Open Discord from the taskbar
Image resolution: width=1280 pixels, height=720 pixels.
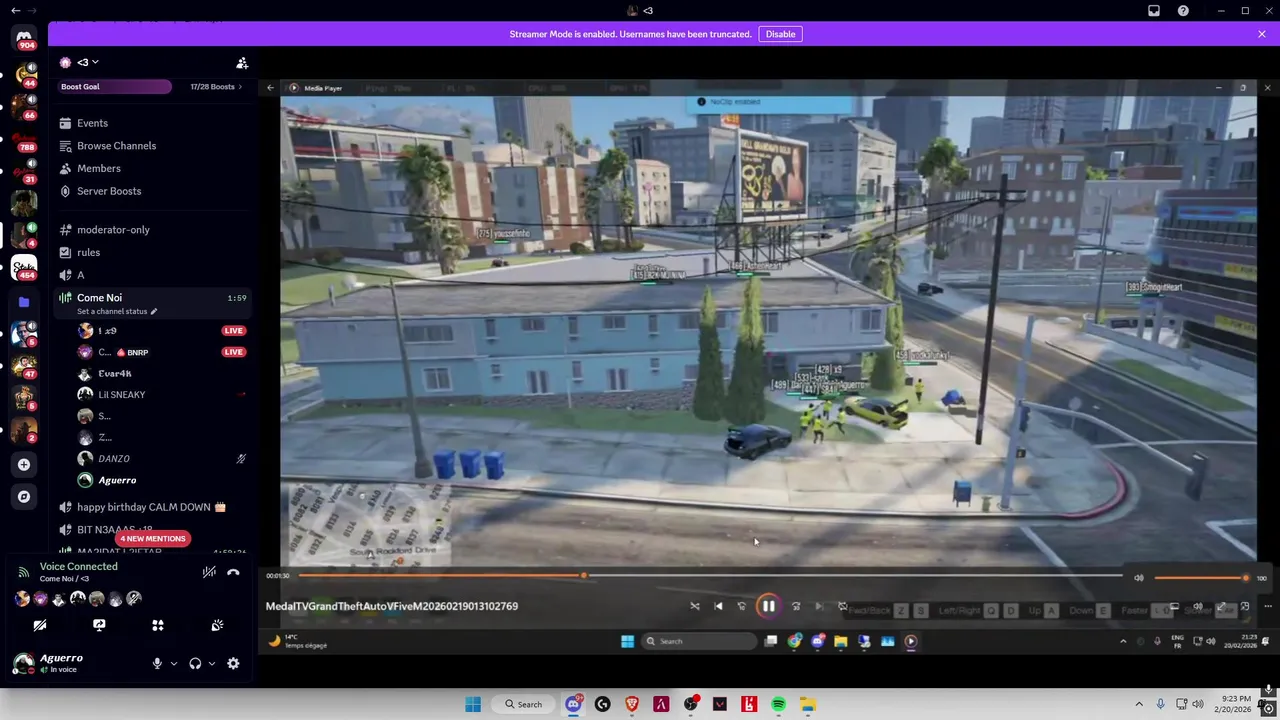(x=574, y=704)
